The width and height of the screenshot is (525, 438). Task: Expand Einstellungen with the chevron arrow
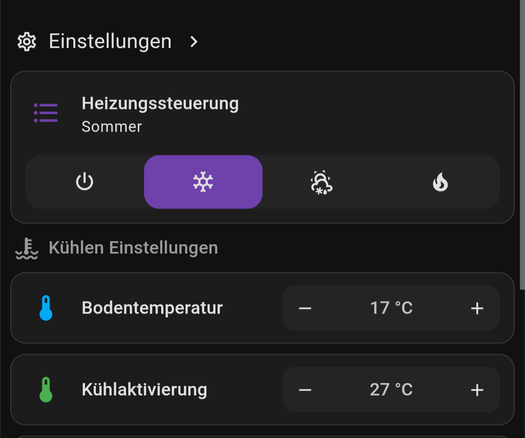point(194,42)
